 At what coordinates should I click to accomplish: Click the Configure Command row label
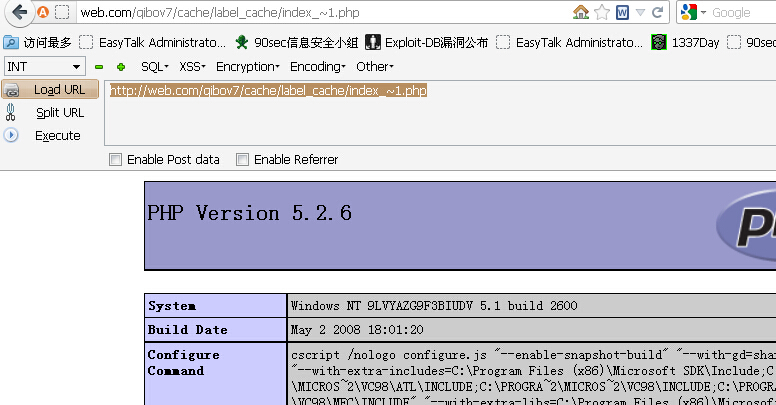[x=183, y=362]
